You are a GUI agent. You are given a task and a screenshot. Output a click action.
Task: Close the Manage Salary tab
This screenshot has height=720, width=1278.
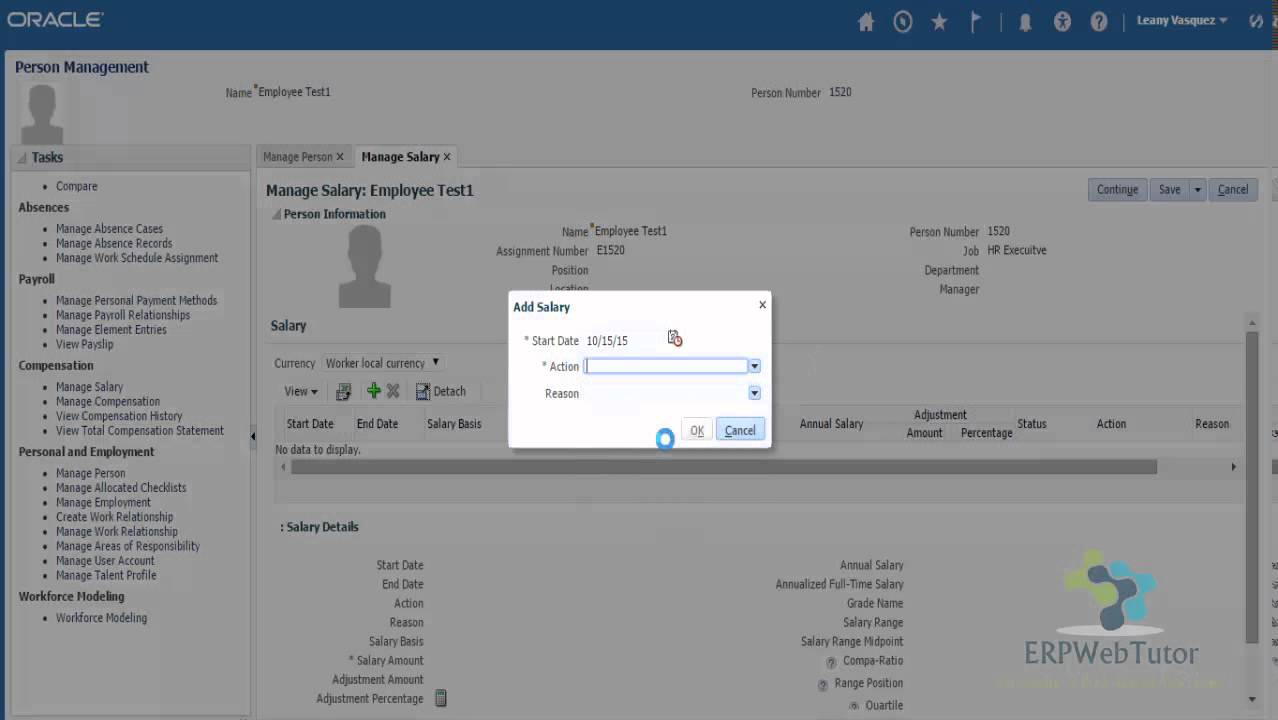point(447,157)
